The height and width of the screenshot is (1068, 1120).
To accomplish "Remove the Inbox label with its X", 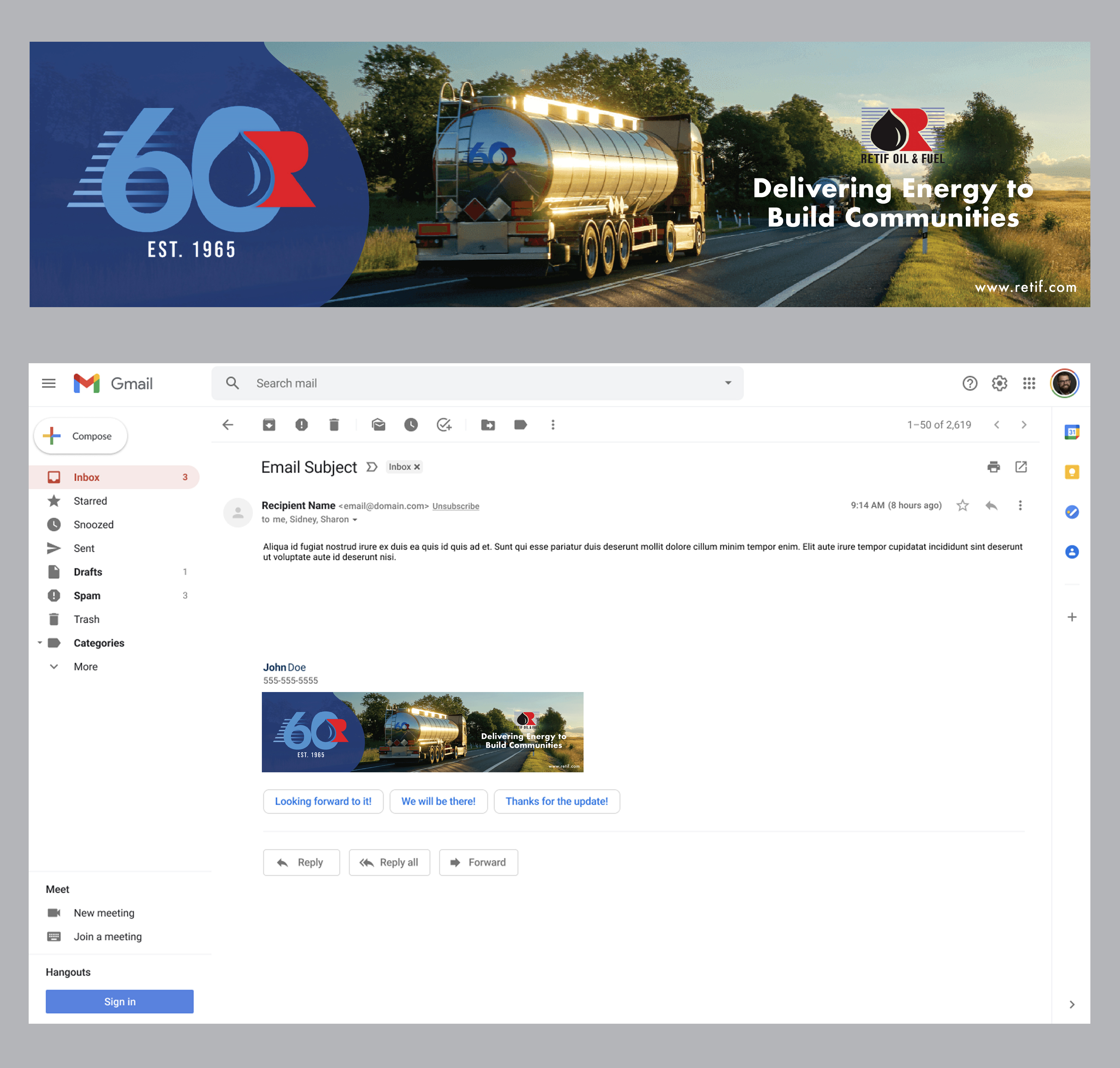I will coord(417,467).
